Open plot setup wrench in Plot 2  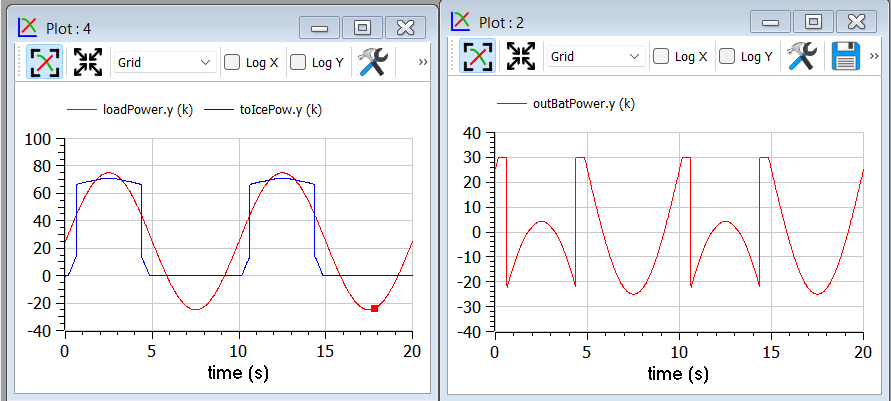(x=802, y=56)
